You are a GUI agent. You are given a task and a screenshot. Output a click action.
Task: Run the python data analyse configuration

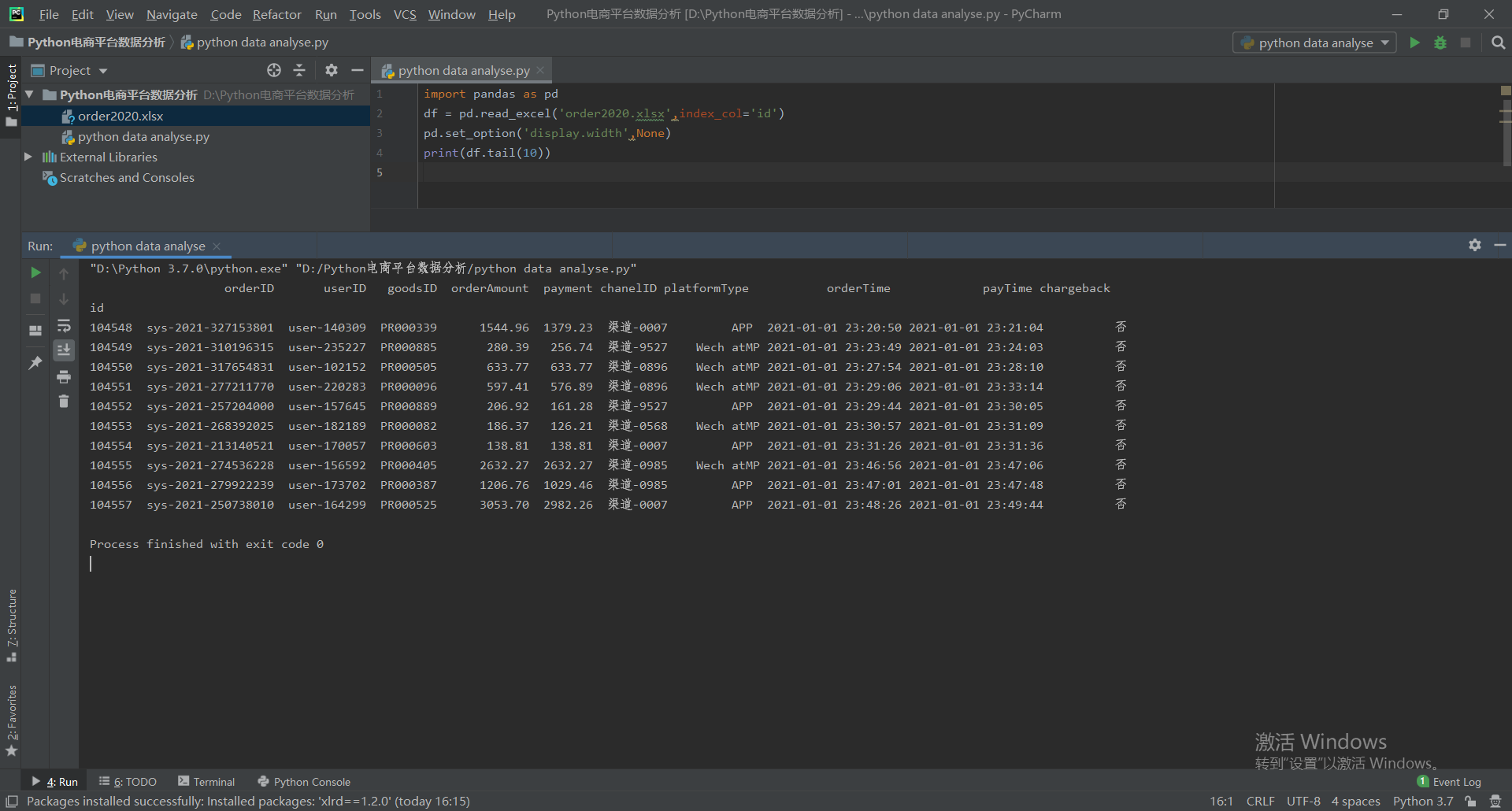[x=1414, y=43]
